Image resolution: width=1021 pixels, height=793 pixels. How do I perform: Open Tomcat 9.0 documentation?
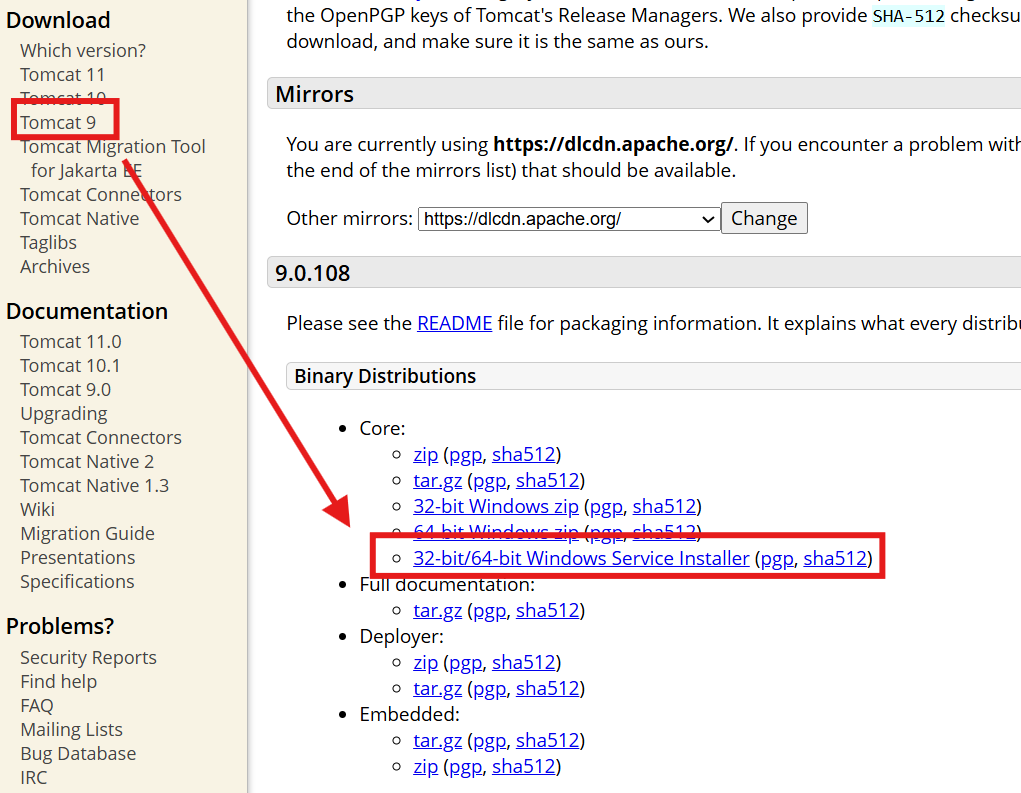[66, 390]
